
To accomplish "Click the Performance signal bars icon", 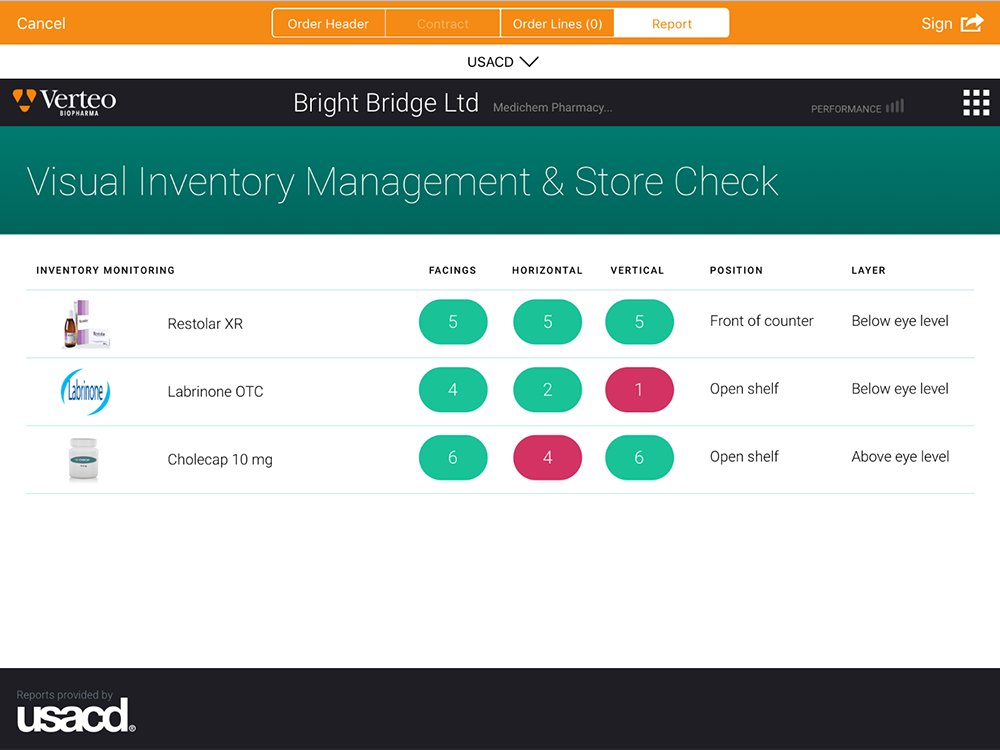I will click(895, 106).
